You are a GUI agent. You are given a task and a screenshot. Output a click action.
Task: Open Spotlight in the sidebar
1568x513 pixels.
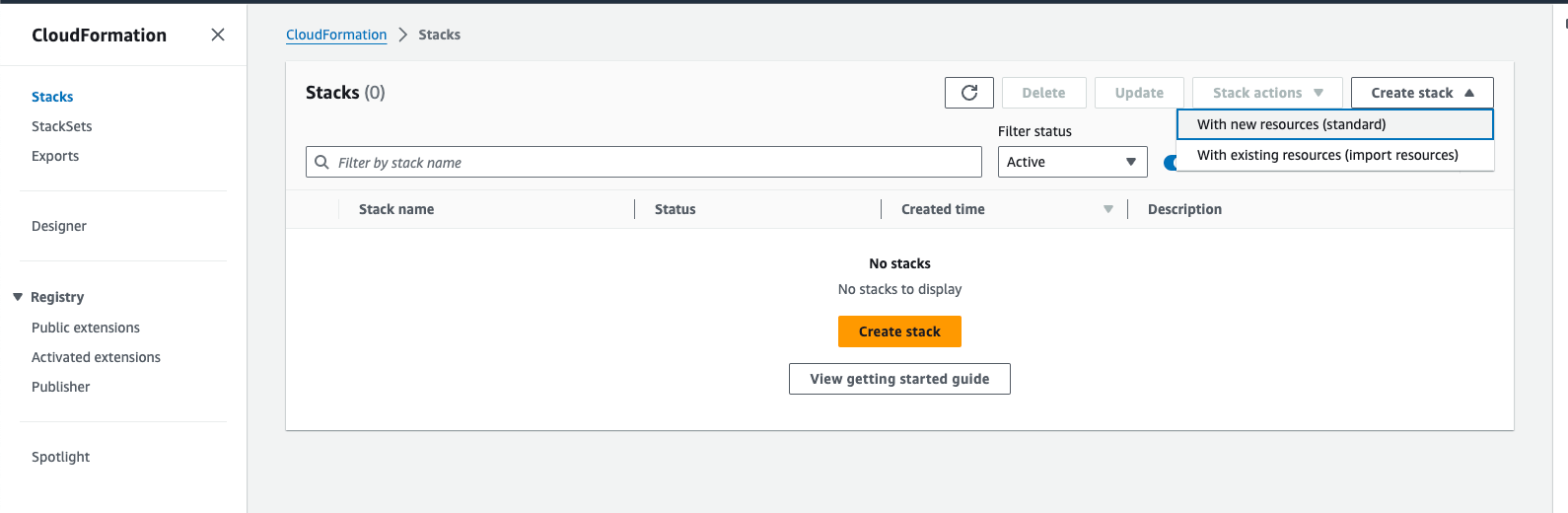tap(60, 457)
